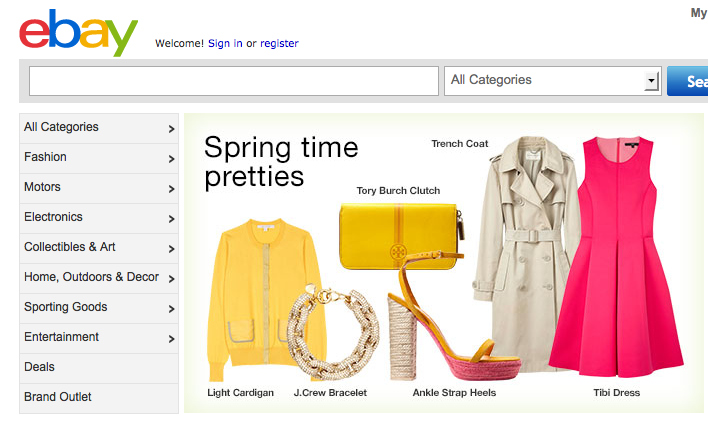The image size is (708, 430).
Task: Open the My eBay menu at top right
Action: (699, 13)
